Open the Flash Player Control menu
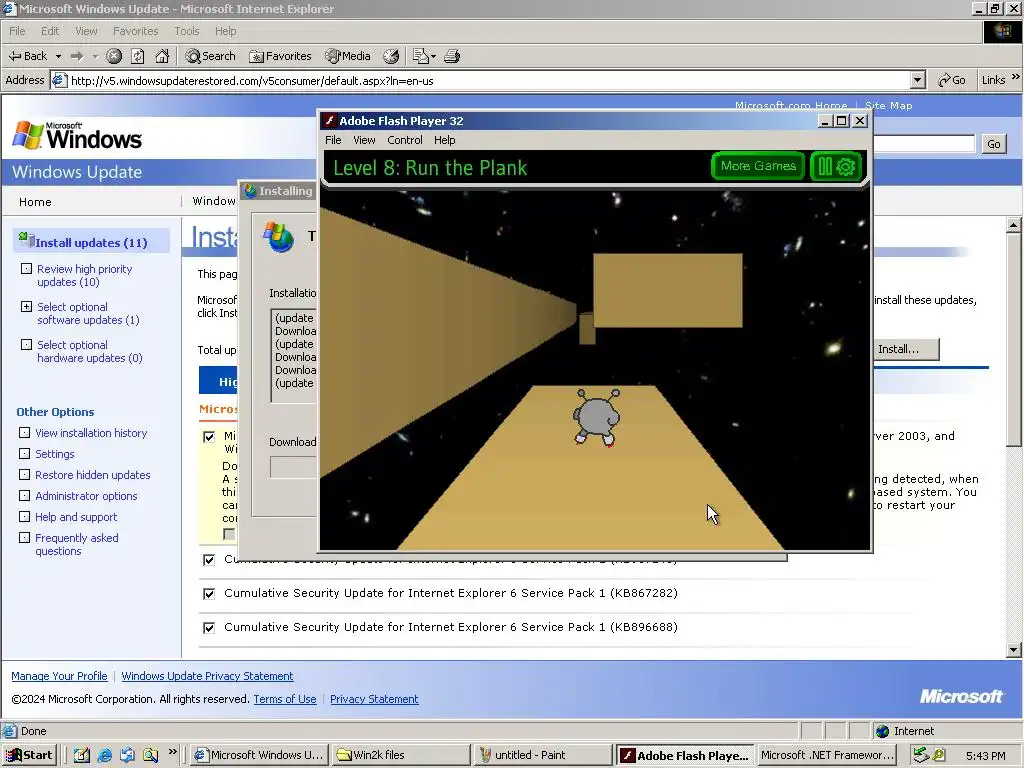Viewport: 1024px width, 768px height. point(404,140)
